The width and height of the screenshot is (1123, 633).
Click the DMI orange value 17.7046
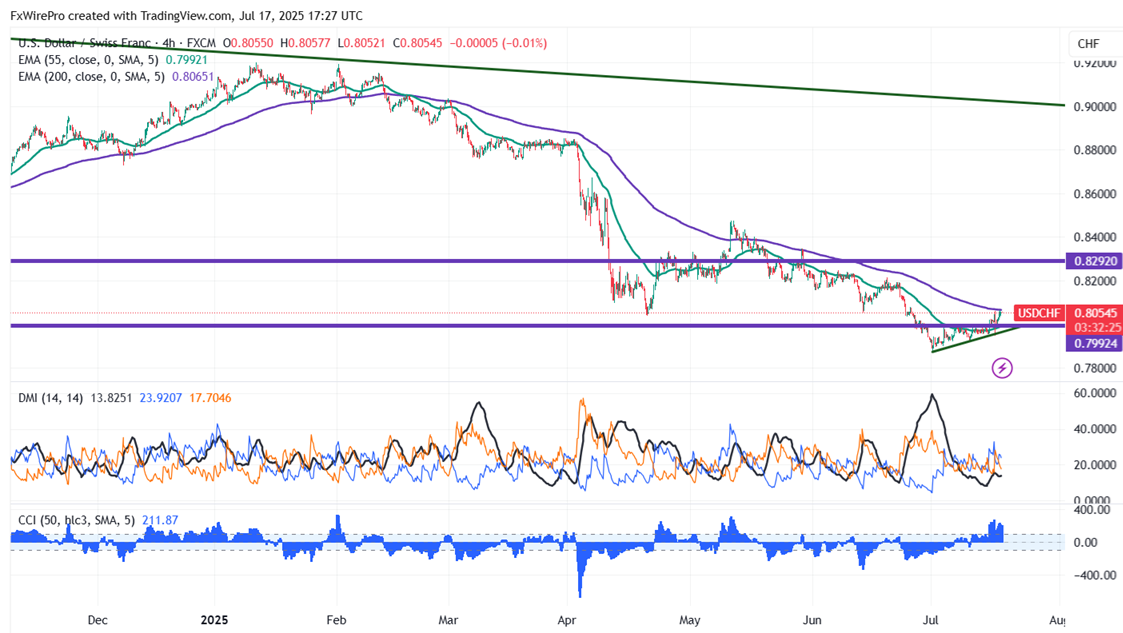point(211,397)
